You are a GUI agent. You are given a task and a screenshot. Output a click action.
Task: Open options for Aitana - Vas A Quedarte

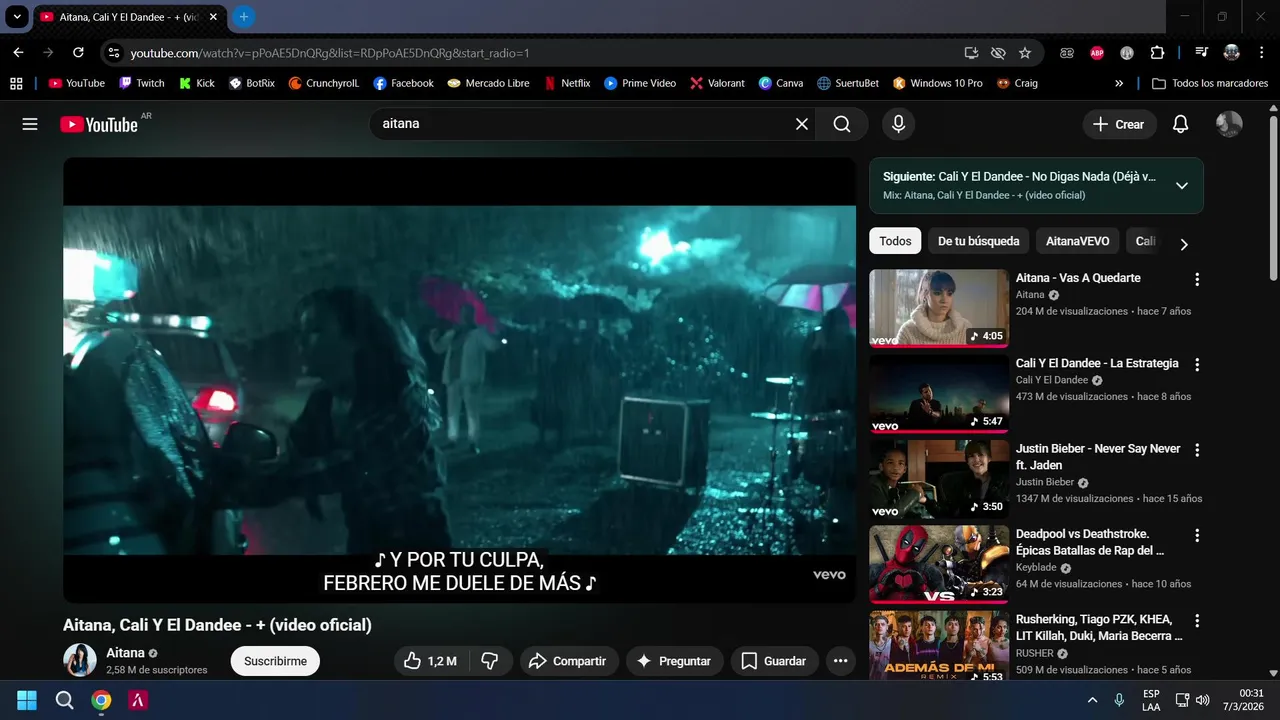(1197, 280)
